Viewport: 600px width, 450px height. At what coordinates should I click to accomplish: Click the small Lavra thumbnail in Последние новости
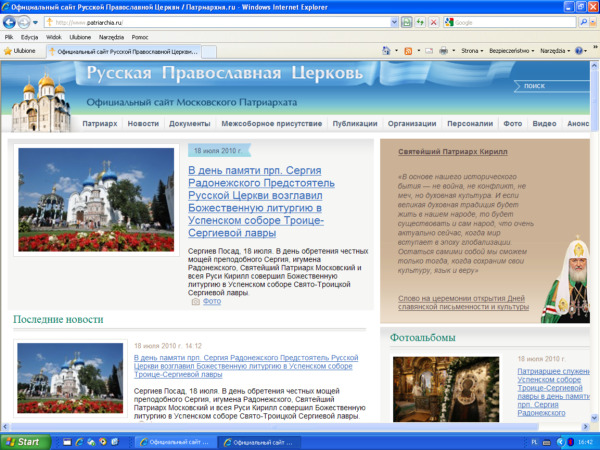pyautogui.click(x=70, y=378)
